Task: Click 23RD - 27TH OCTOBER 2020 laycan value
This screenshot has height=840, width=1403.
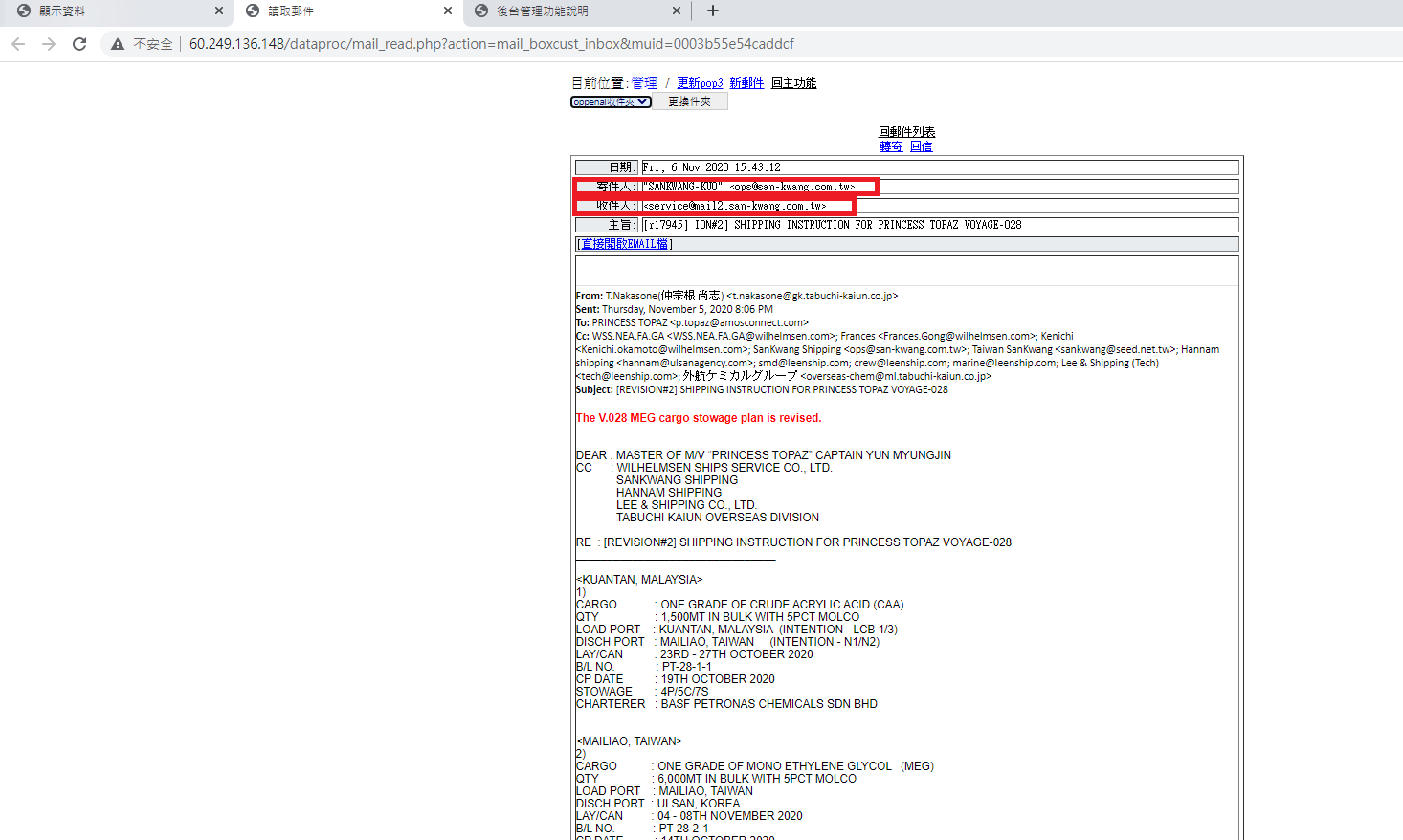Action: [x=737, y=654]
